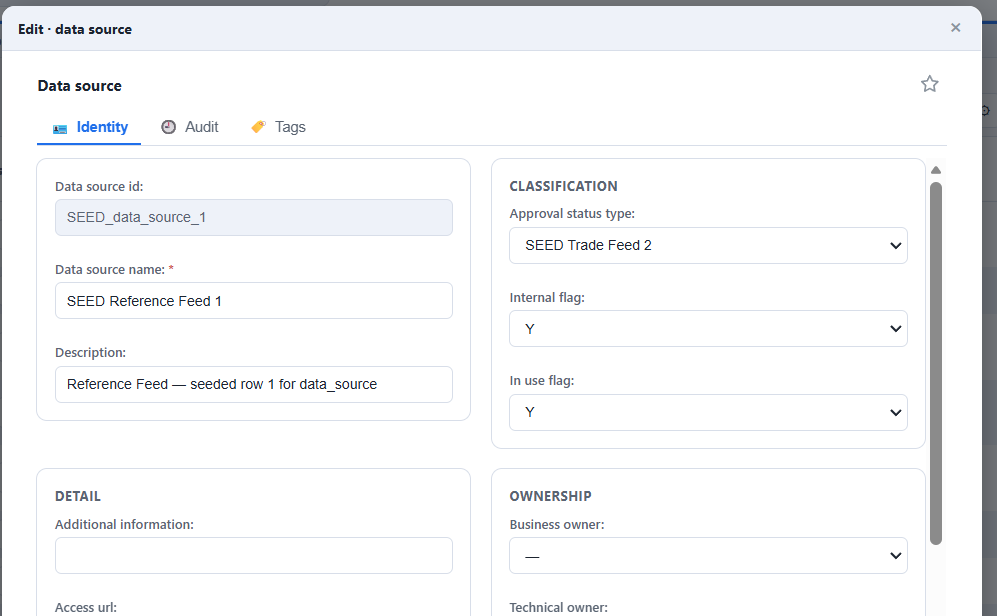Screen dimensions: 997x616
Task: Edit the Data source name field
Action: pos(254,301)
